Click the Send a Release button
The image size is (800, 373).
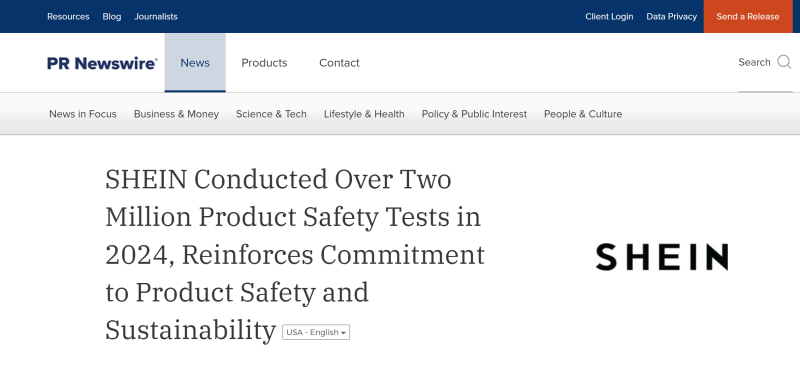[747, 16]
